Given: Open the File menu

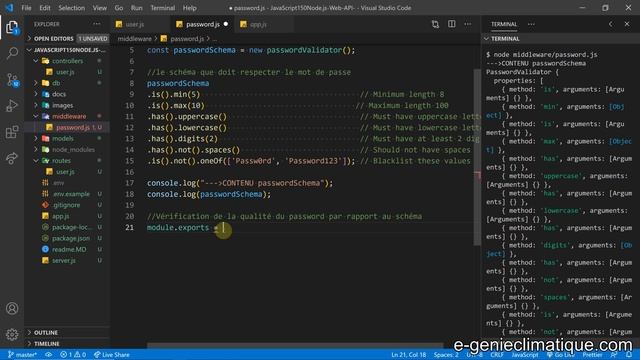Looking at the screenshot, I should pyautogui.click(x=26, y=8).
